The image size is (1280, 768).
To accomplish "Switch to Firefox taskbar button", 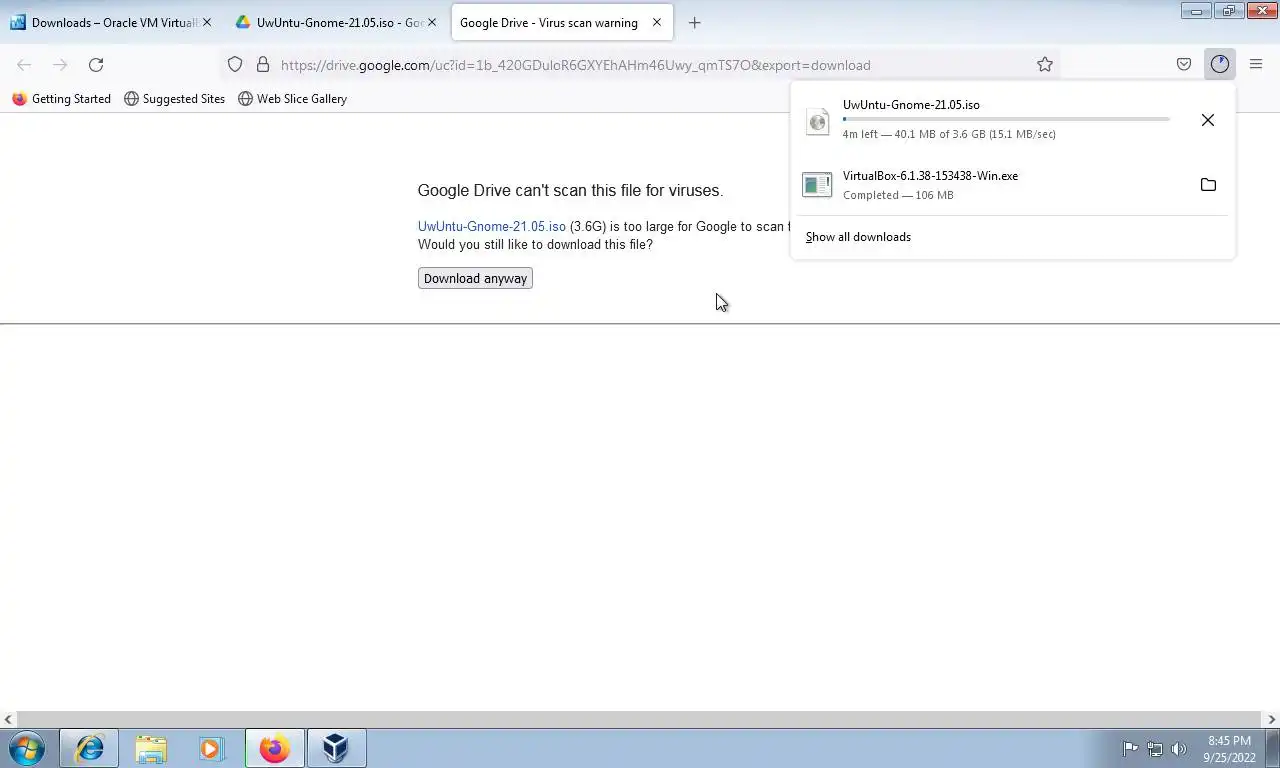I will pyautogui.click(x=275, y=748).
